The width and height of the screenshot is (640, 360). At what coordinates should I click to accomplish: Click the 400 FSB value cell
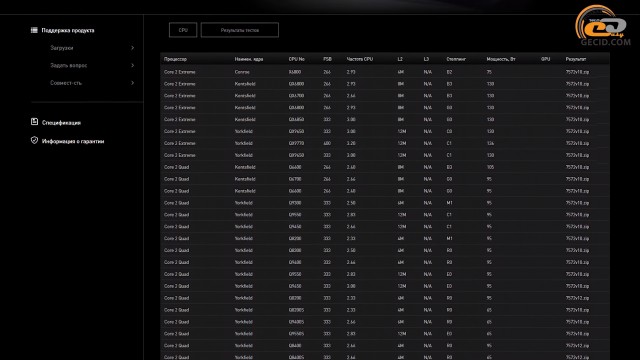click(327, 143)
